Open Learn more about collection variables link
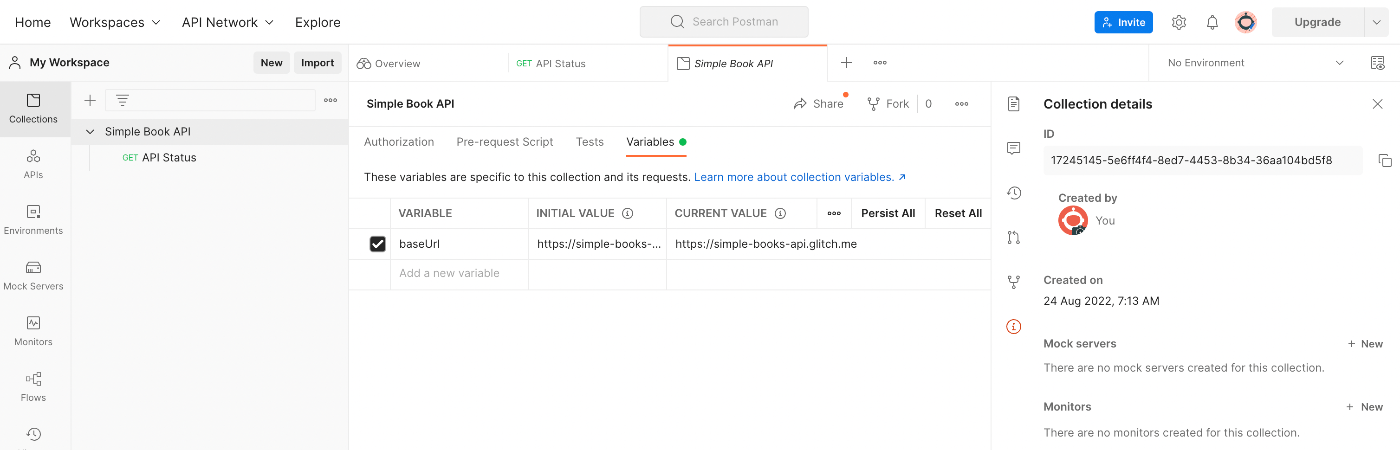 [x=800, y=177]
